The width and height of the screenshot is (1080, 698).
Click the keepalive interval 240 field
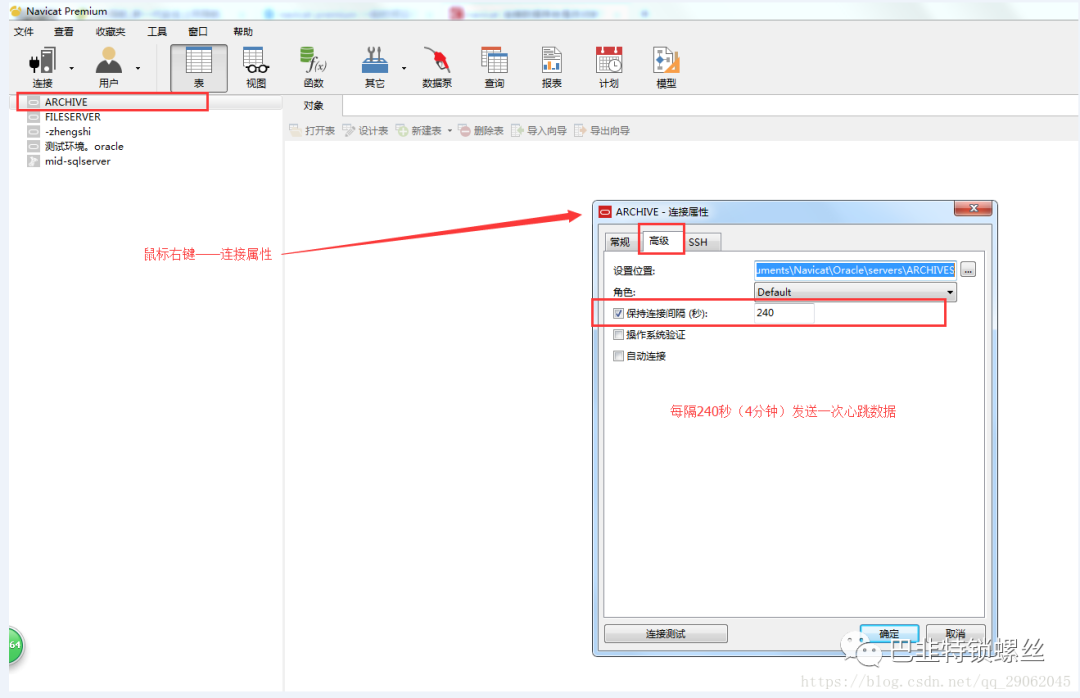[784, 313]
